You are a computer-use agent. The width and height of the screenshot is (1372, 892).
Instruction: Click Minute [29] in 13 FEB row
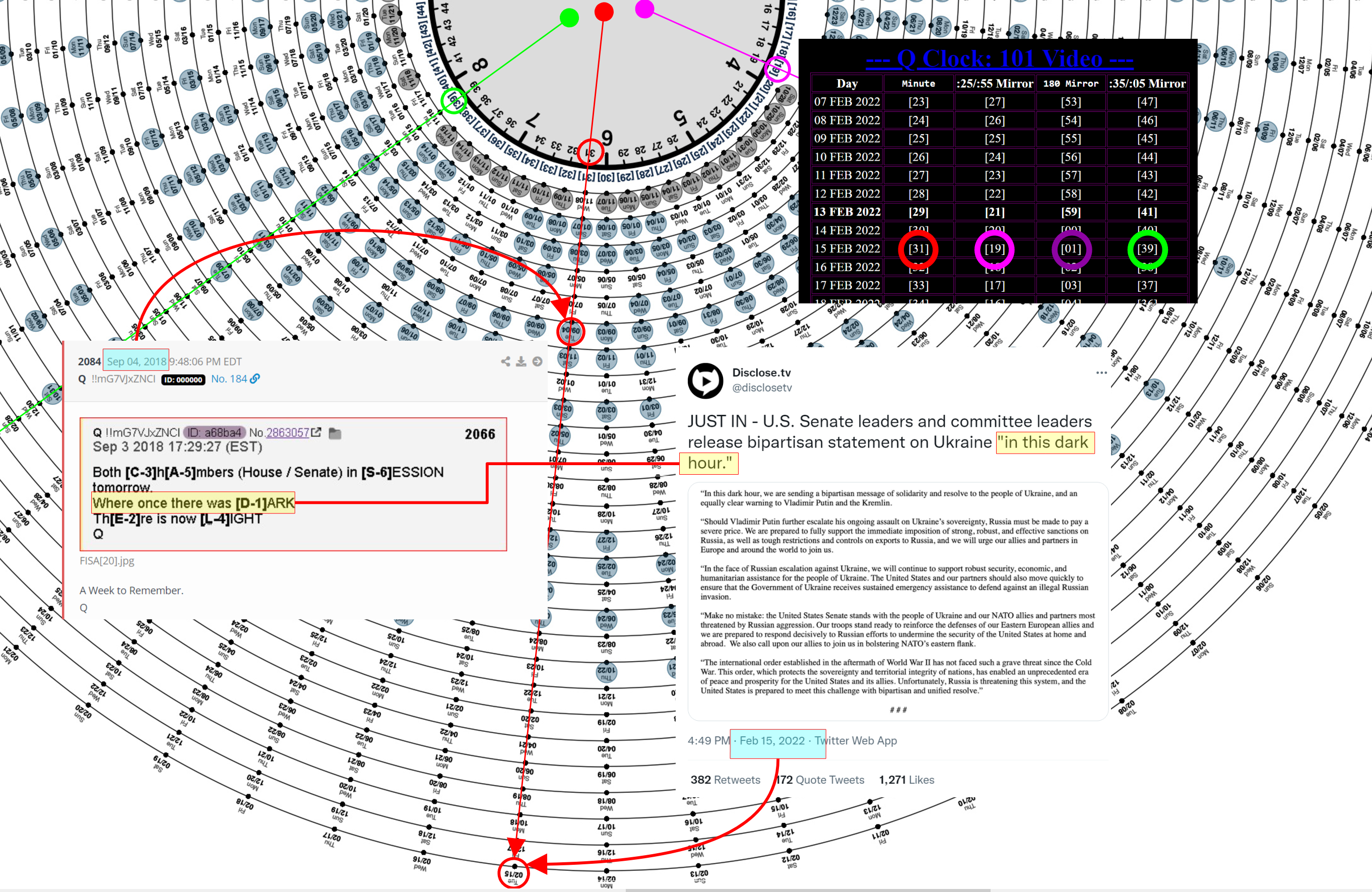(919, 212)
